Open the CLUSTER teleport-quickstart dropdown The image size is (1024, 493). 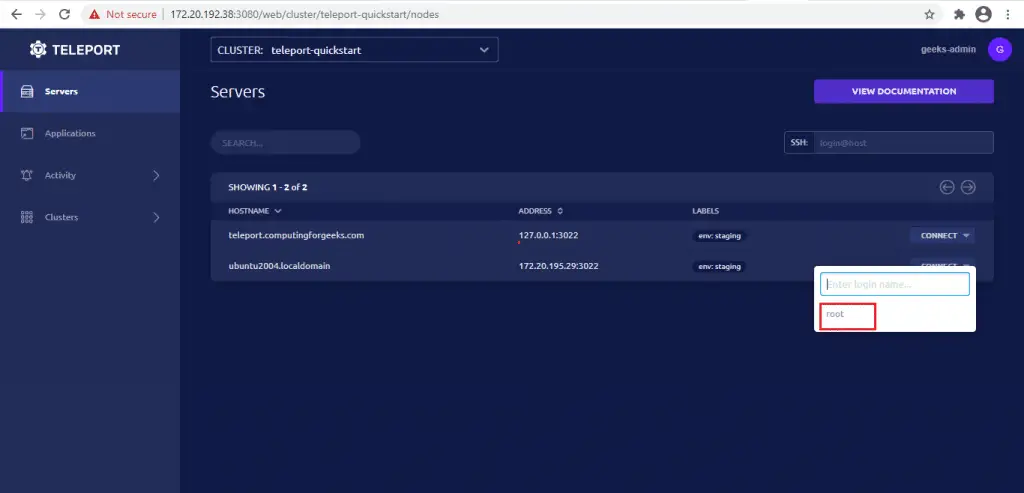354,50
